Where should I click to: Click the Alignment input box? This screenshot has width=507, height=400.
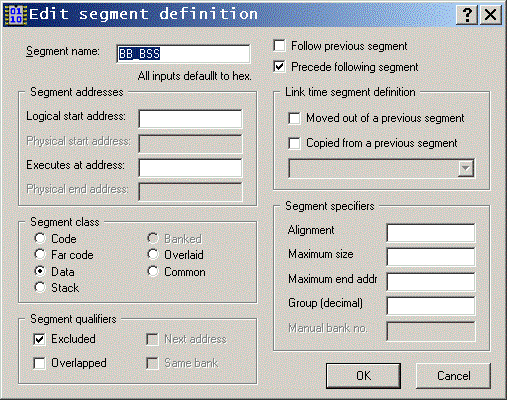431,233
